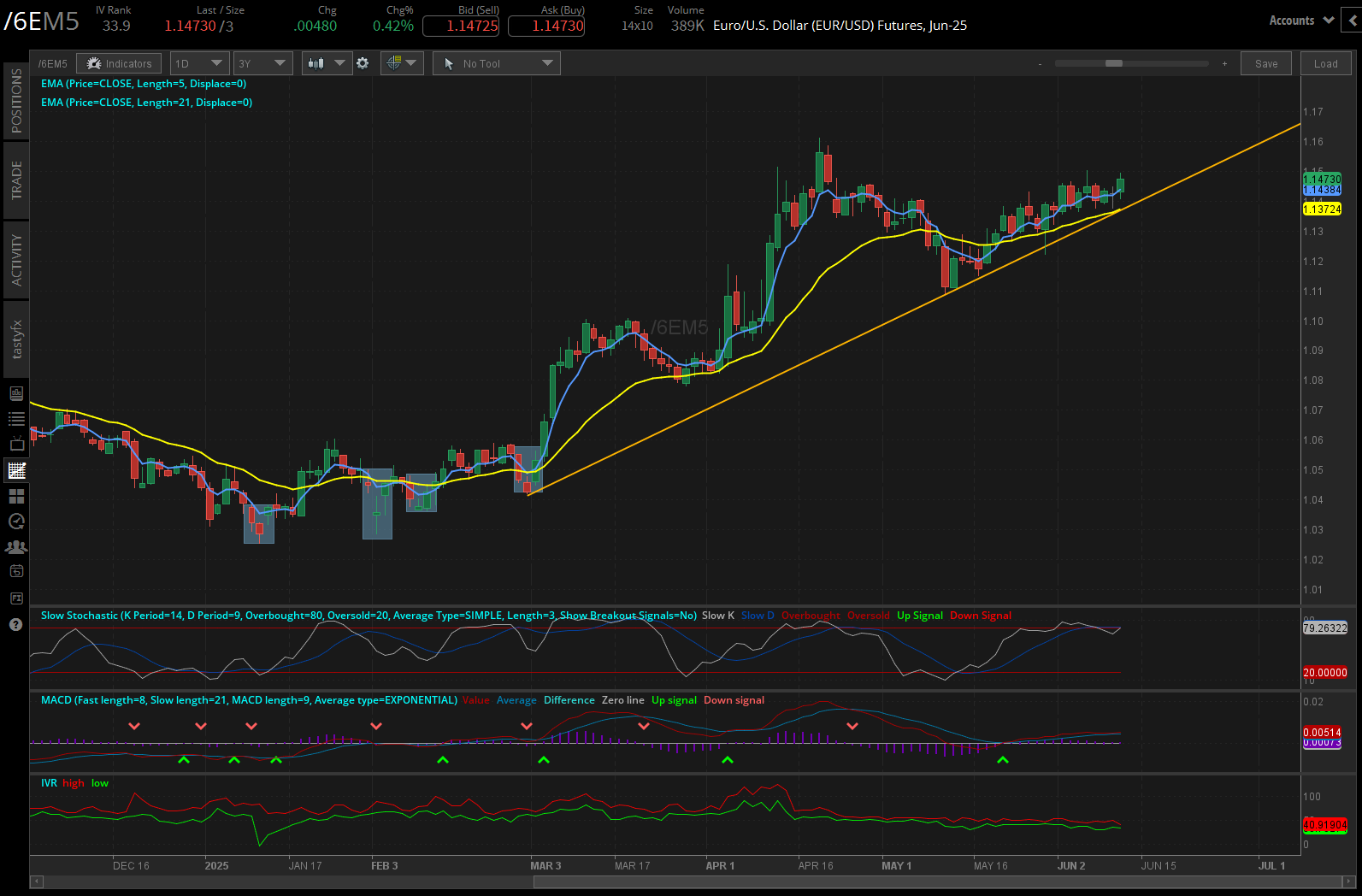Click the pointer icon in No Tool box

[449, 63]
